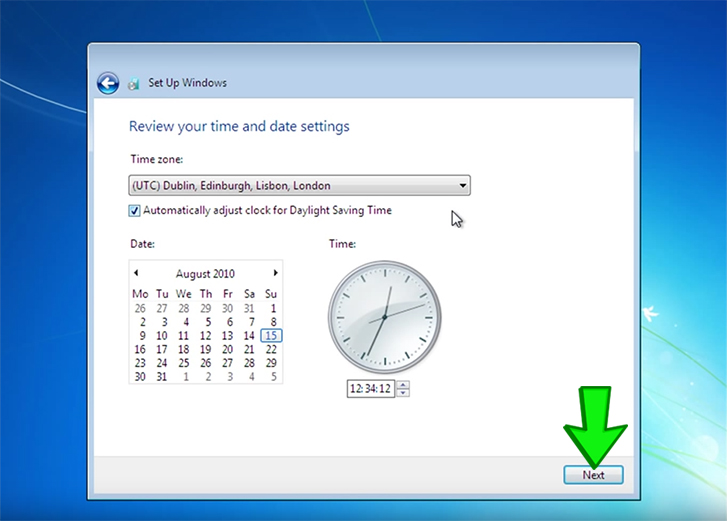Select August 10 in the calendar
727x521 pixels.
click(x=162, y=336)
